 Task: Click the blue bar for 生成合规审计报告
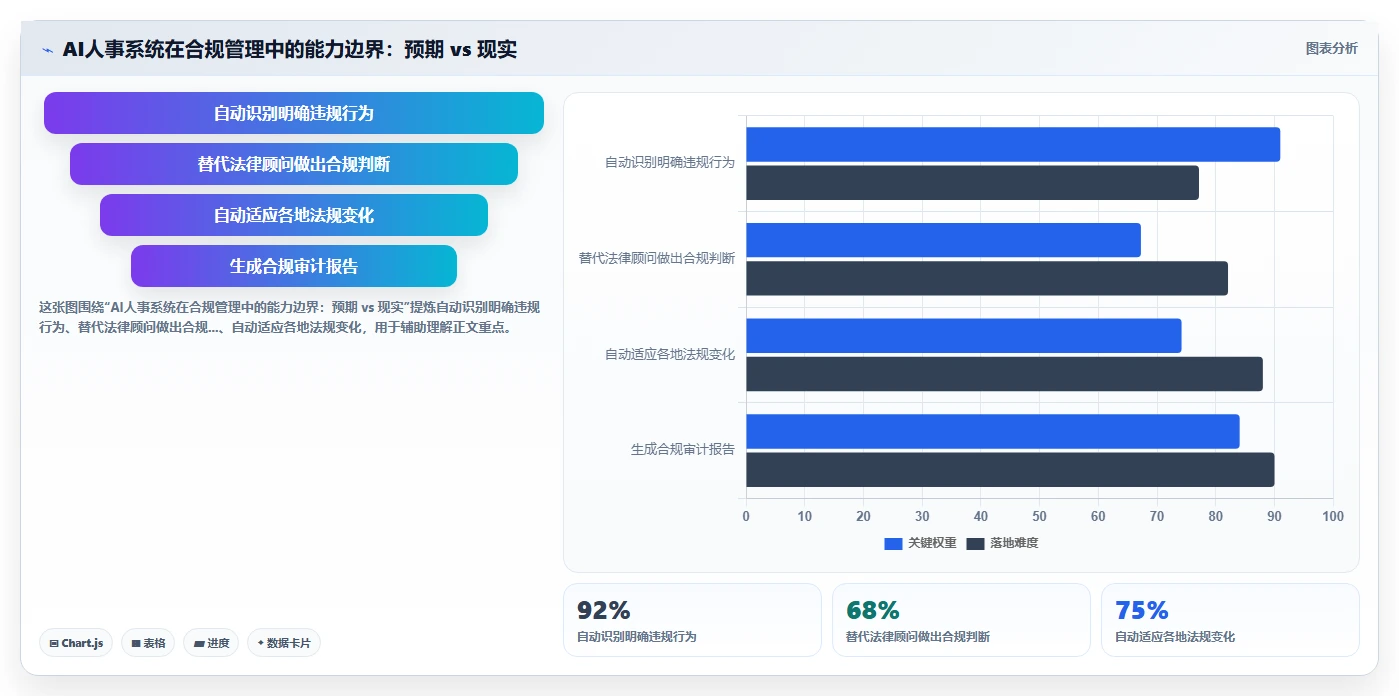tap(993, 431)
